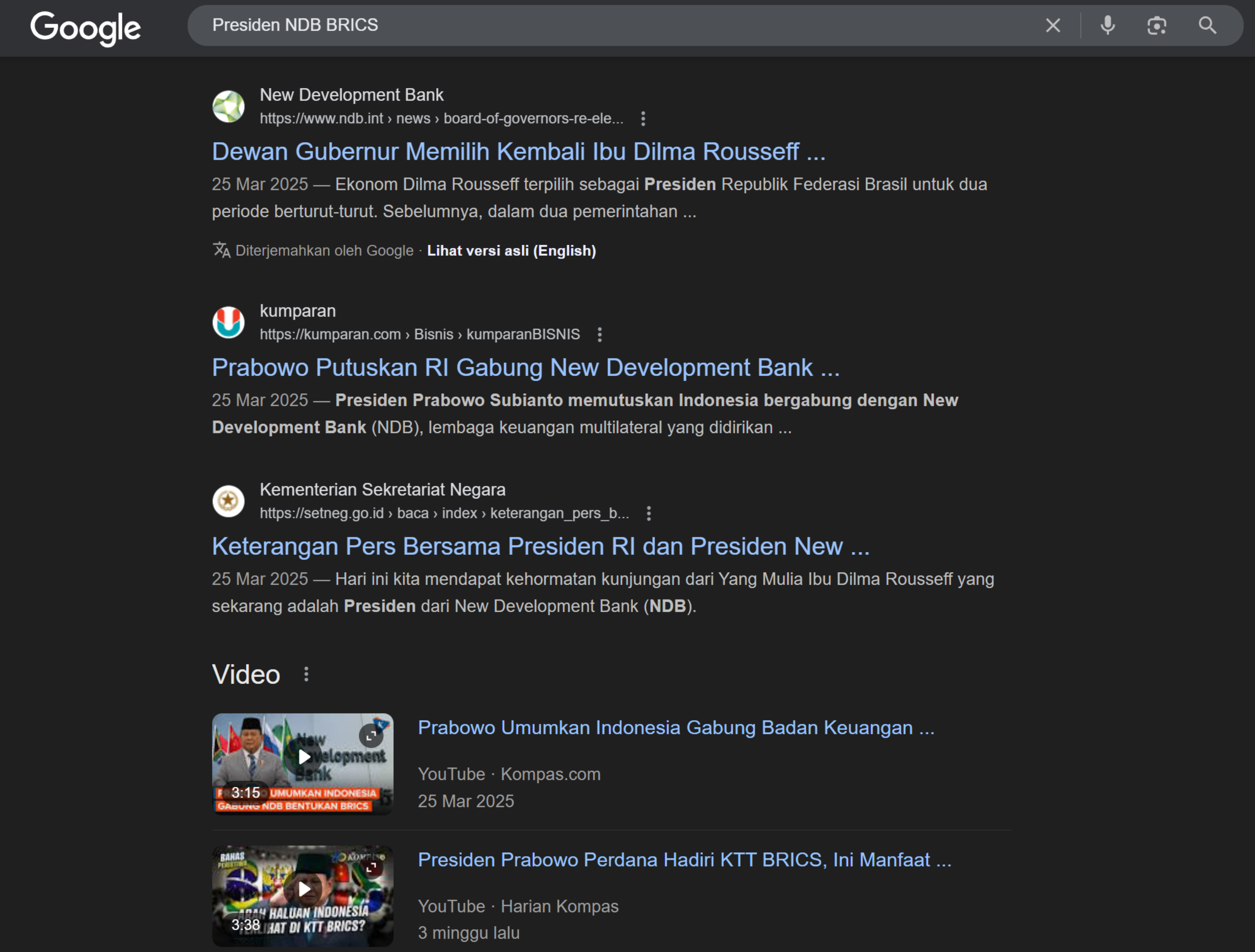
Task: Click the https://www.ndb.int URL breadcrumb
Action: pyautogui.click(x=441, y=119)
